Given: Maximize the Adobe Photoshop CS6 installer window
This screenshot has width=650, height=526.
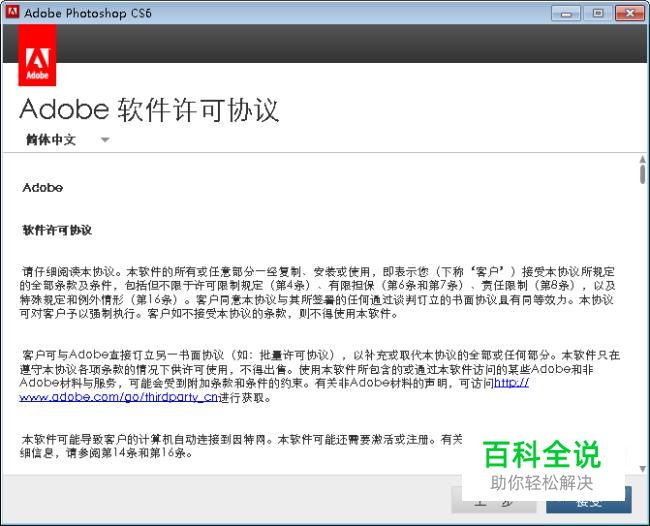Looking at the screenshot, I should click(x=598, y=13).
